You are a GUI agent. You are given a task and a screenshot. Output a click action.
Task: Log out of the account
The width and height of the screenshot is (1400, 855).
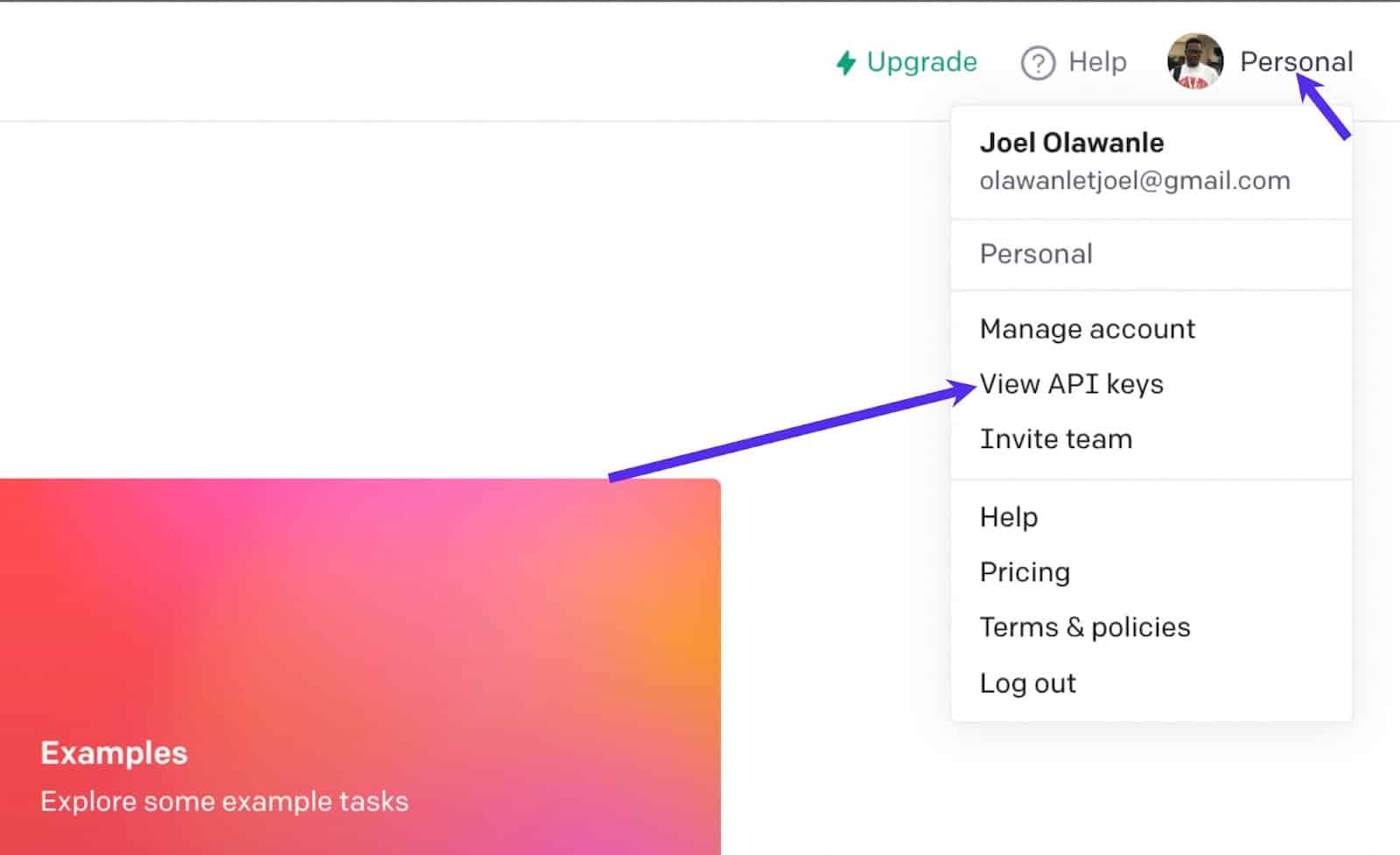point(1028,683)
